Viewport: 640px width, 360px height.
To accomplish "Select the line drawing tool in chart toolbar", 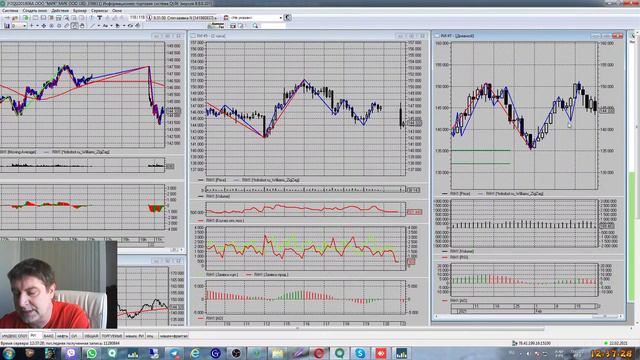I will [x=92, y=26].
